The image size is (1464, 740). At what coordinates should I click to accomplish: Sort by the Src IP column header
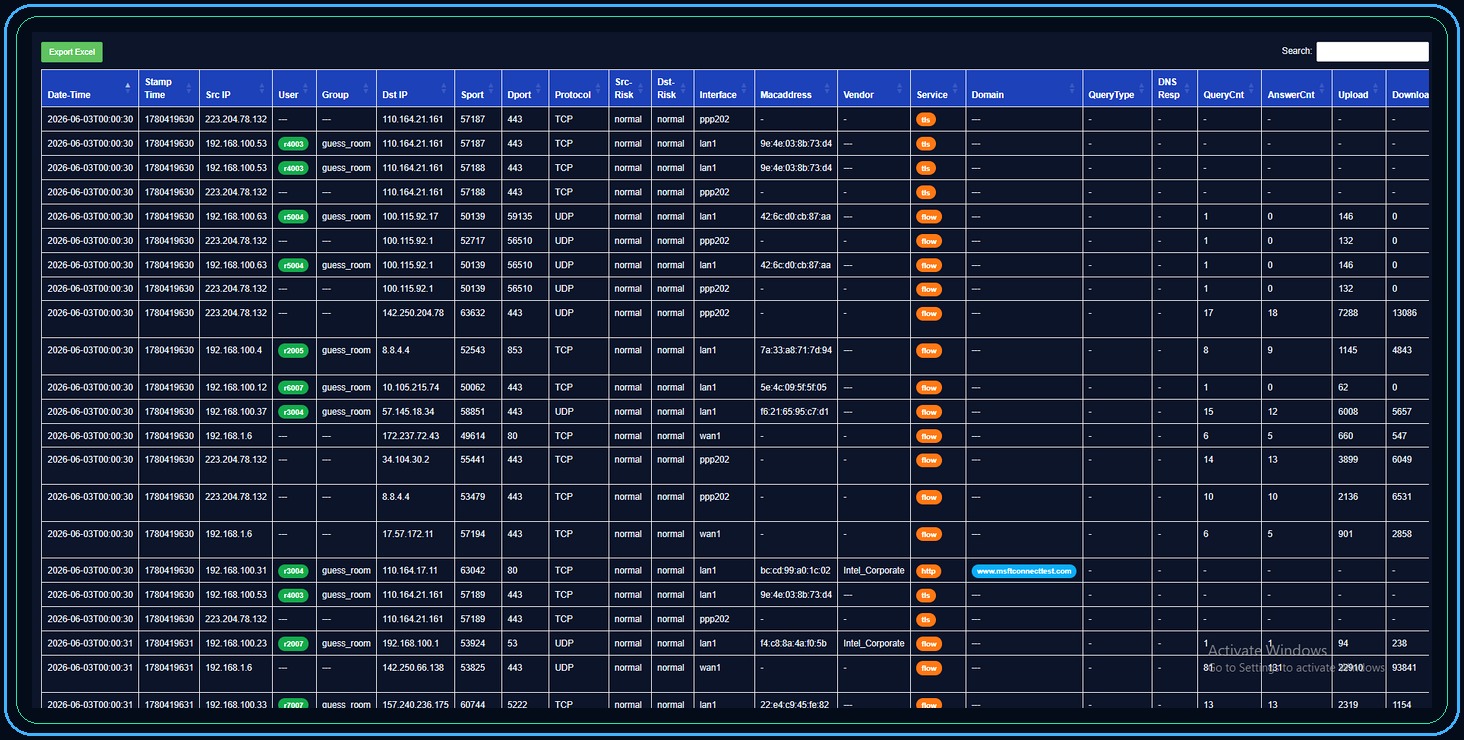pos(235,88)
